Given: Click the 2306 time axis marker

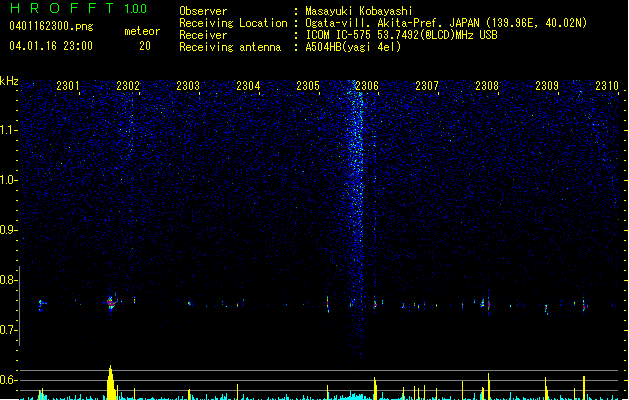Looking at the screenshot, I should (367, 86).
